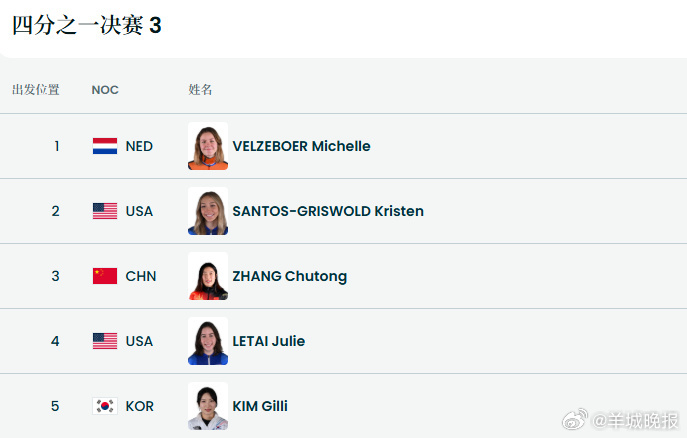687x438 pixels.
Task: Click the USA flag beside Letai Julie
Action: [105, 341]
